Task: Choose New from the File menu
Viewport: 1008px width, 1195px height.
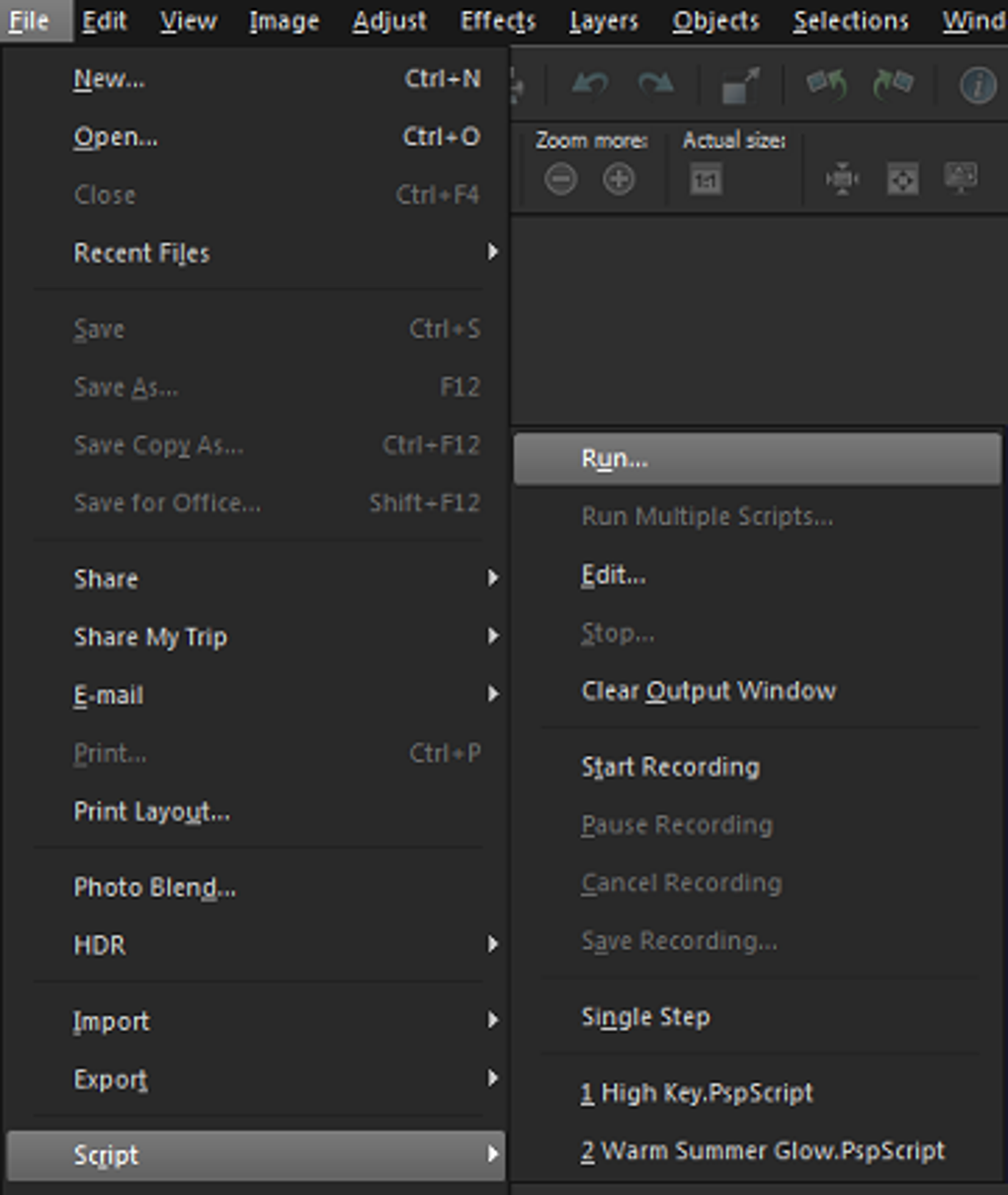Action: coord(109,79)
